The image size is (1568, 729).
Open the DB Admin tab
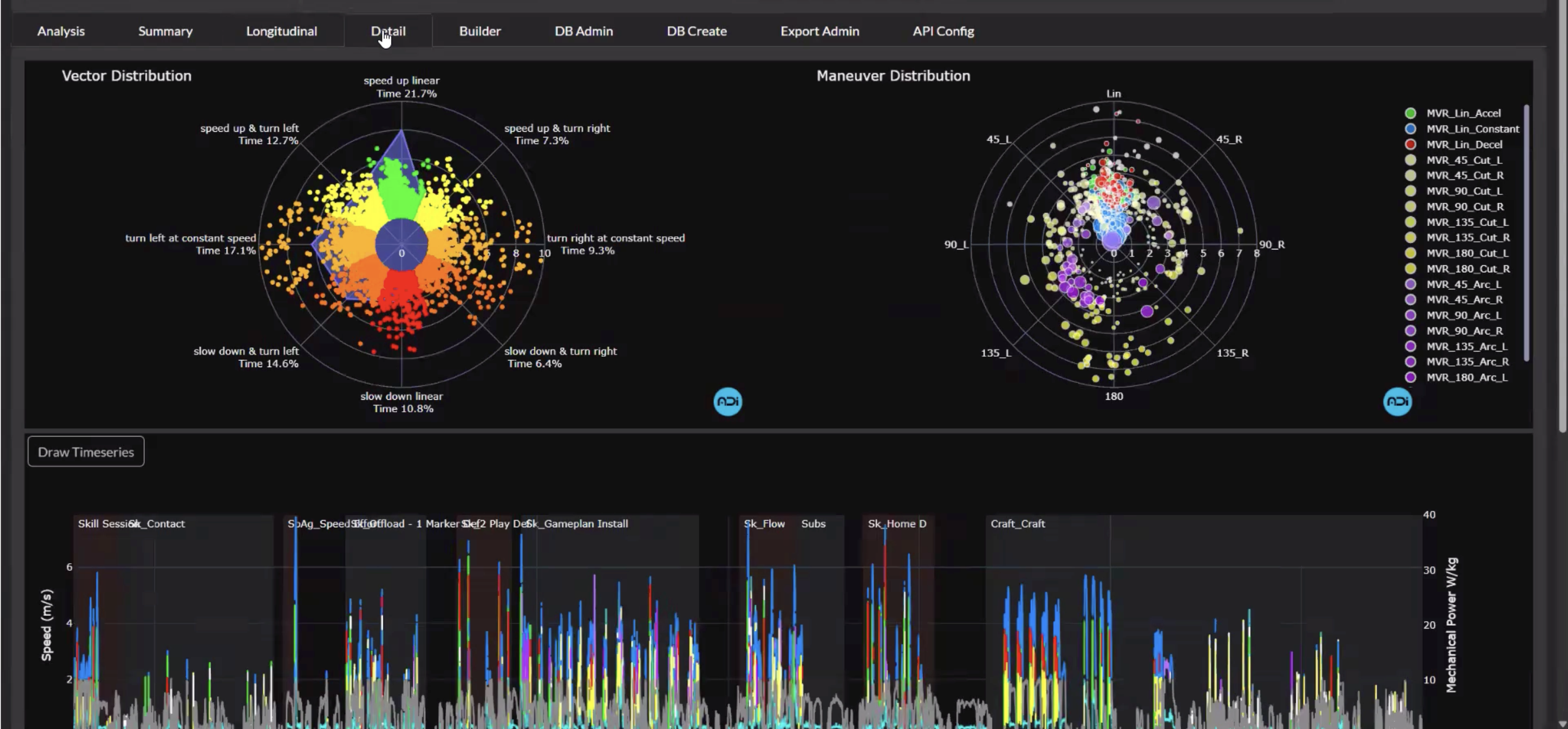pos(583,31)
